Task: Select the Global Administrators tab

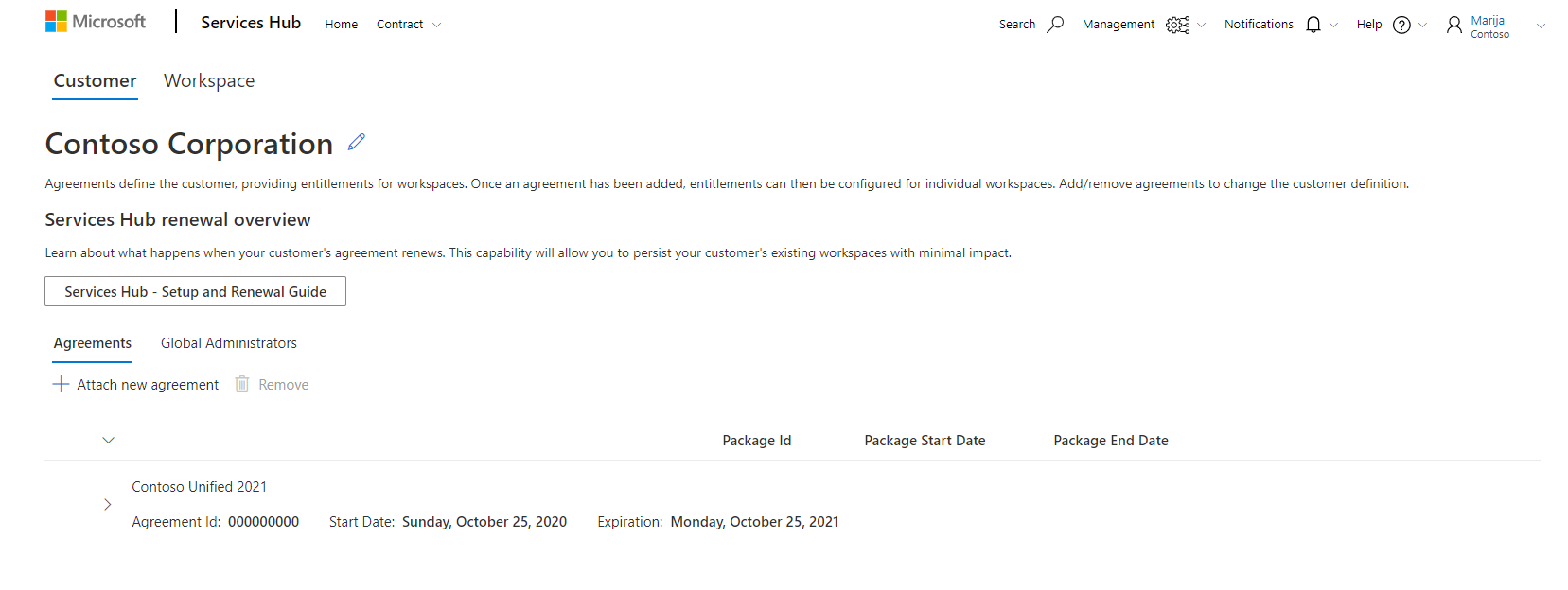Action: tap(229, 343)
